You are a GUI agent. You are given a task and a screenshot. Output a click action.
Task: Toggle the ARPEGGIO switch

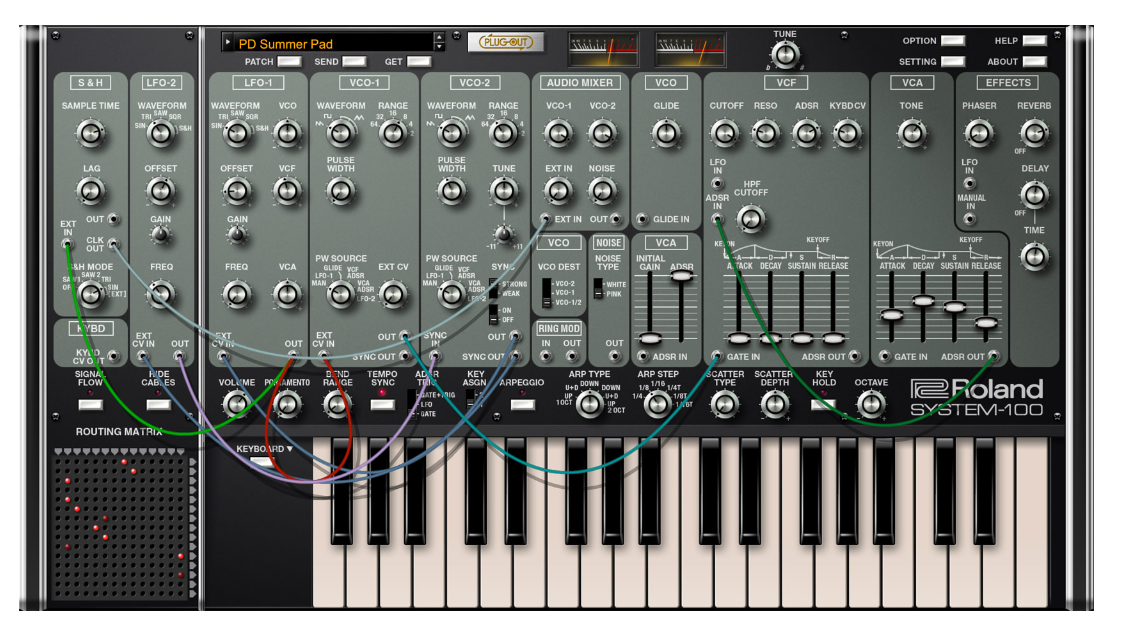pyautogui.click(x=522, y=404)
